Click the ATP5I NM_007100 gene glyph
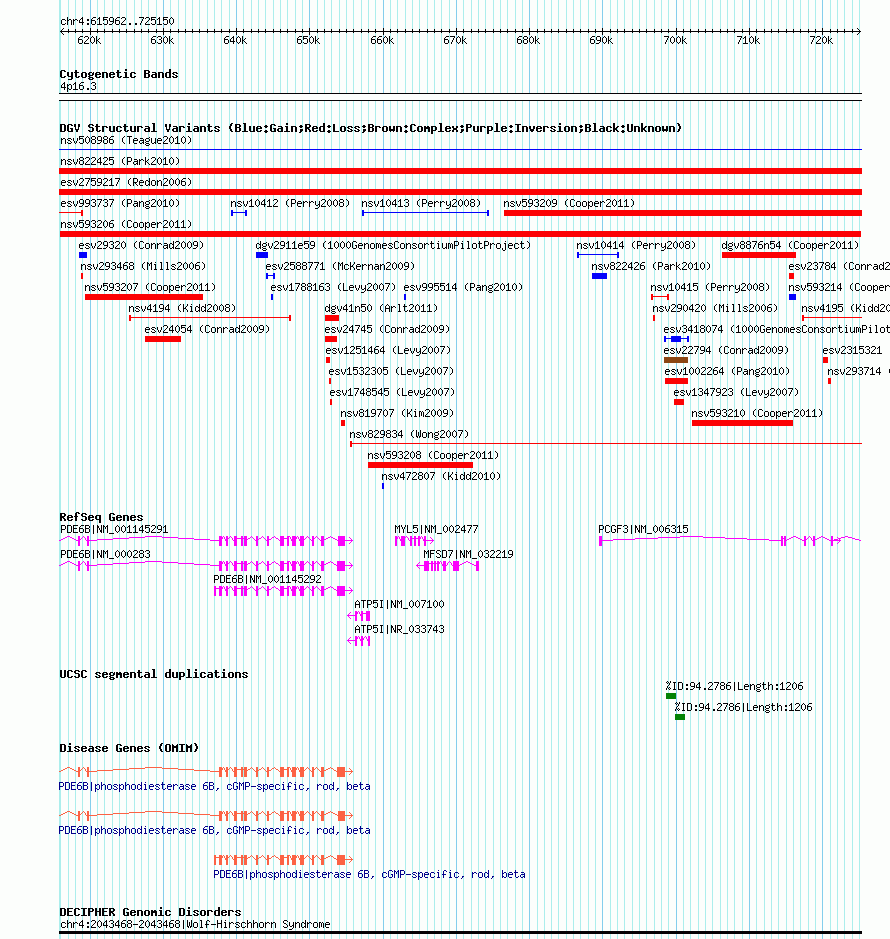The height and width of the screenshot is (939, 890). (359, 616)
